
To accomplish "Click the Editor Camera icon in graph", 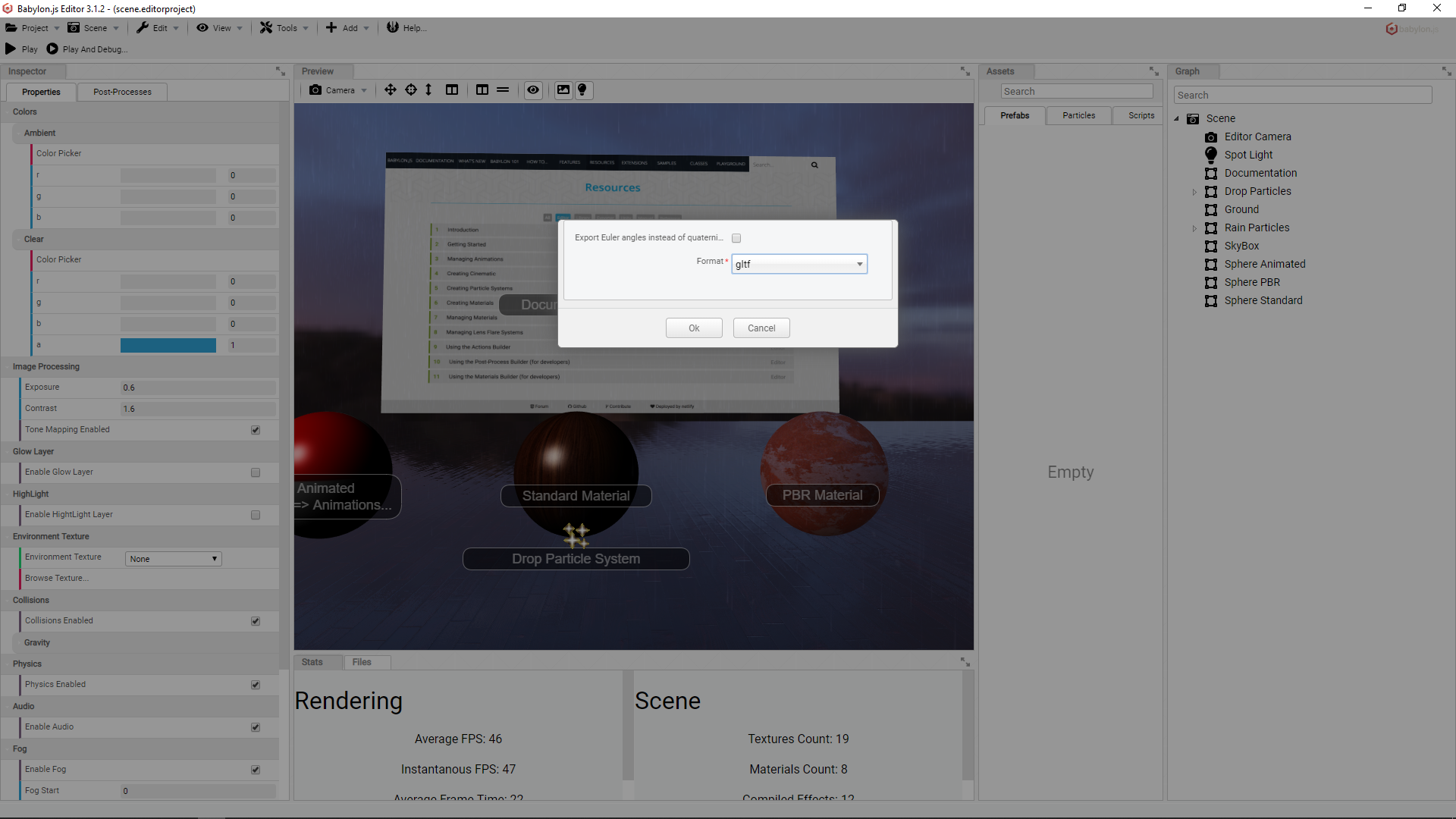I will (1211, 137).
